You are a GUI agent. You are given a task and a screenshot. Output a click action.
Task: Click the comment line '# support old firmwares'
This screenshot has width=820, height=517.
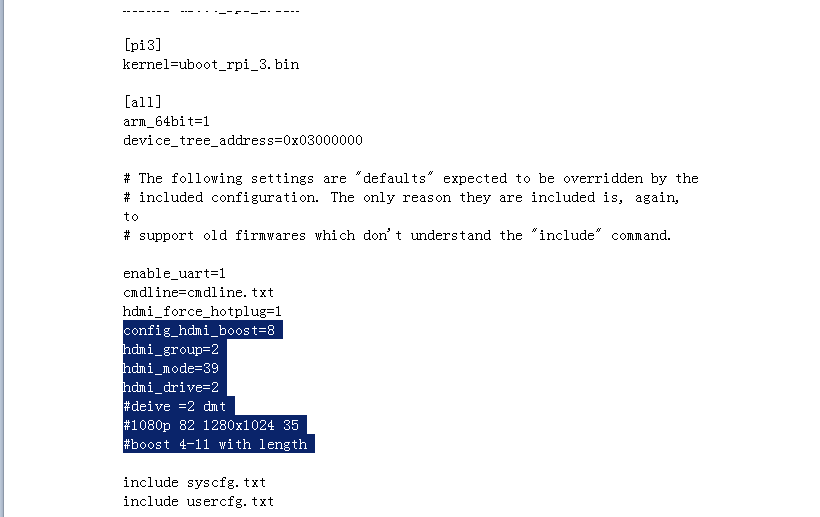[x=397, y=235]
